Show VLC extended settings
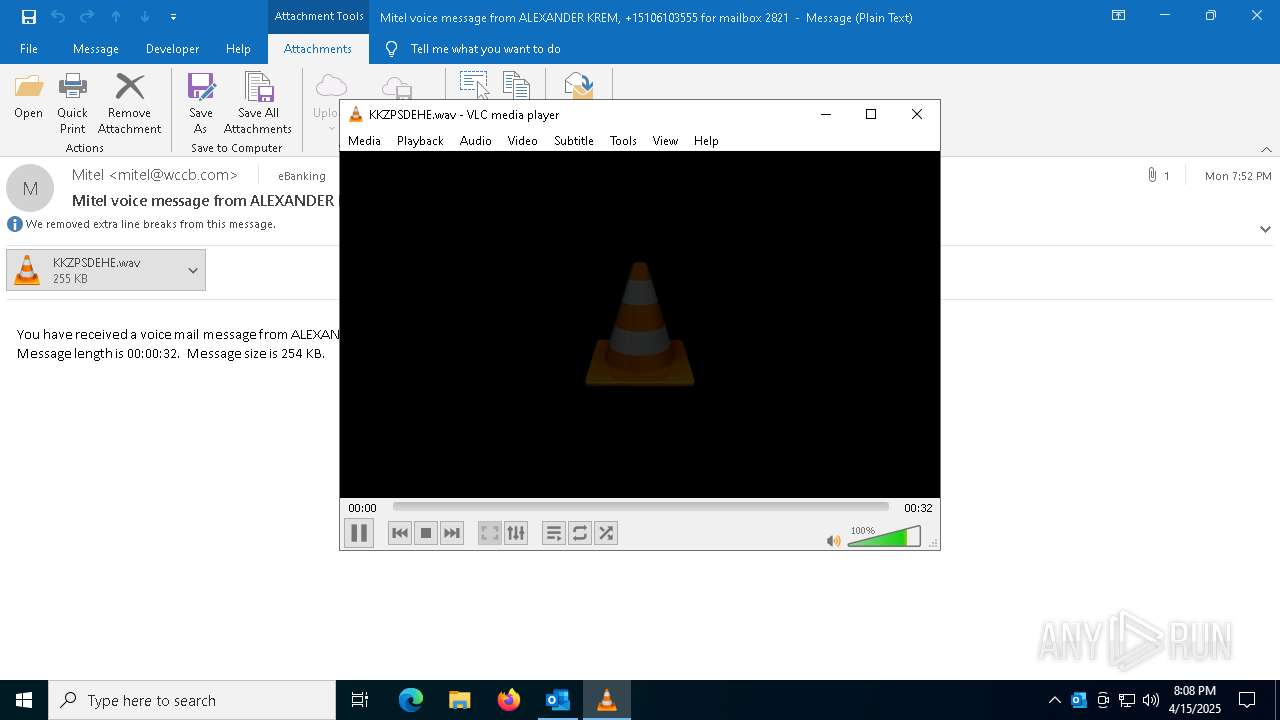 (x=516, y=533)
